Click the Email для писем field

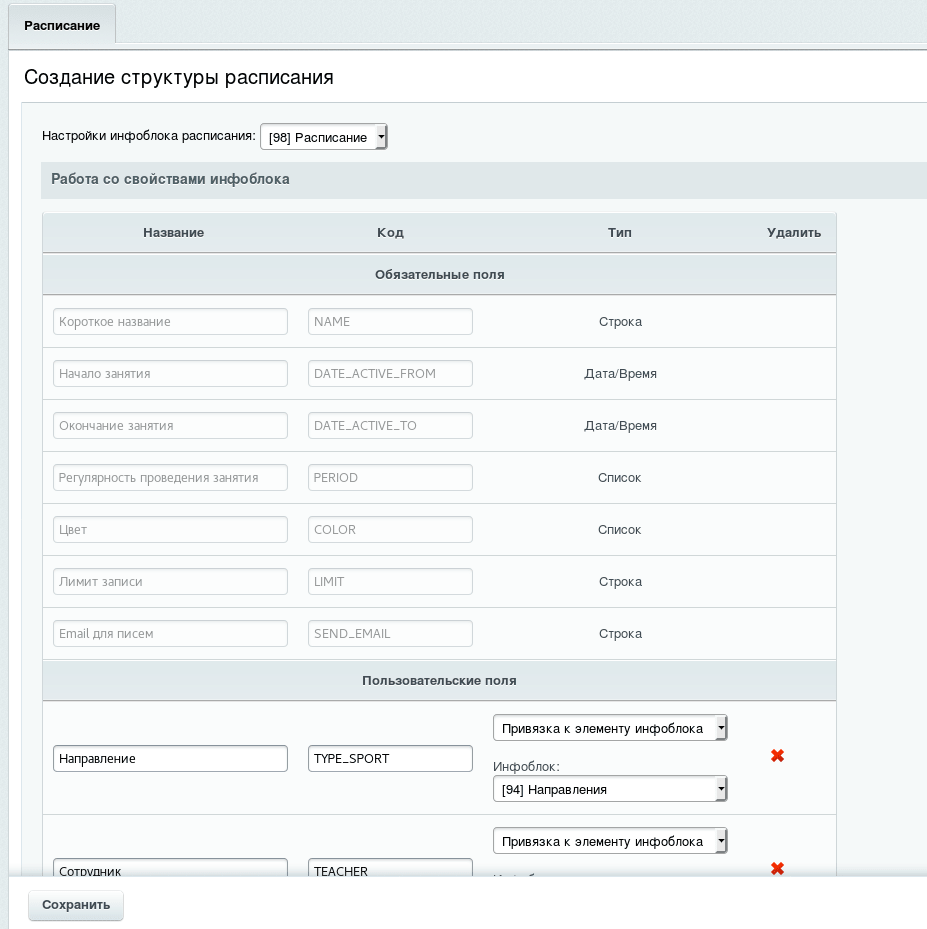[x=171, y=633]
